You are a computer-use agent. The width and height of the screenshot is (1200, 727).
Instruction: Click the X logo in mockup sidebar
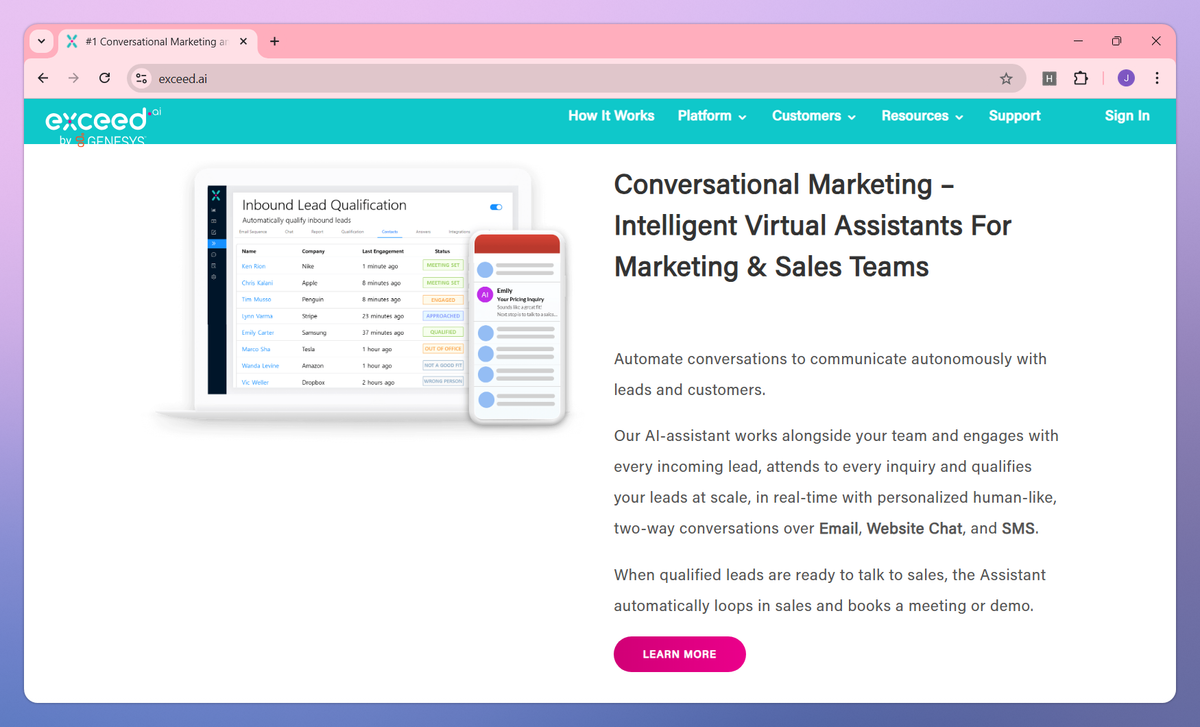(216, 196)
